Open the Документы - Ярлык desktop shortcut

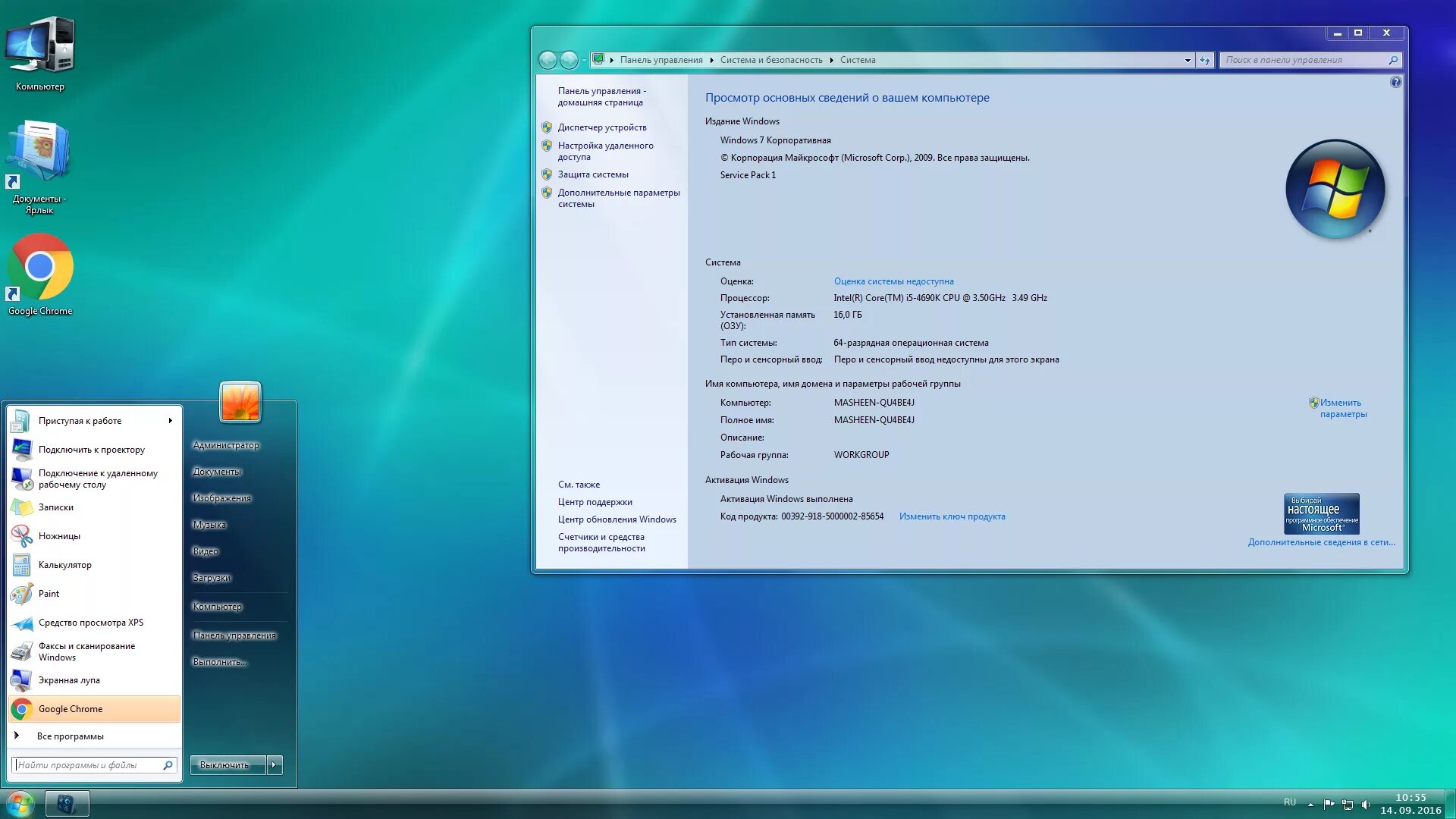39,167
